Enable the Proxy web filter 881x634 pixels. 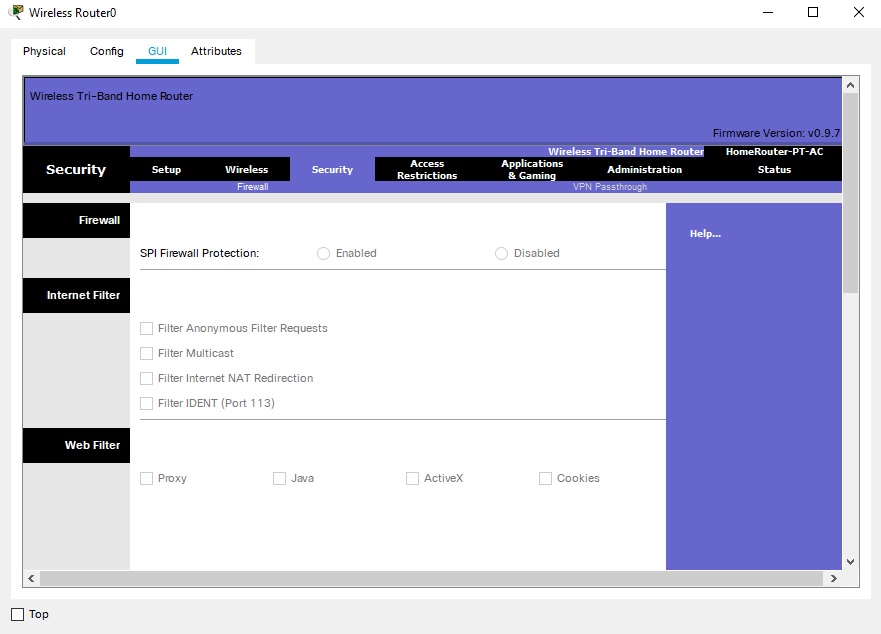click(147, 479)
